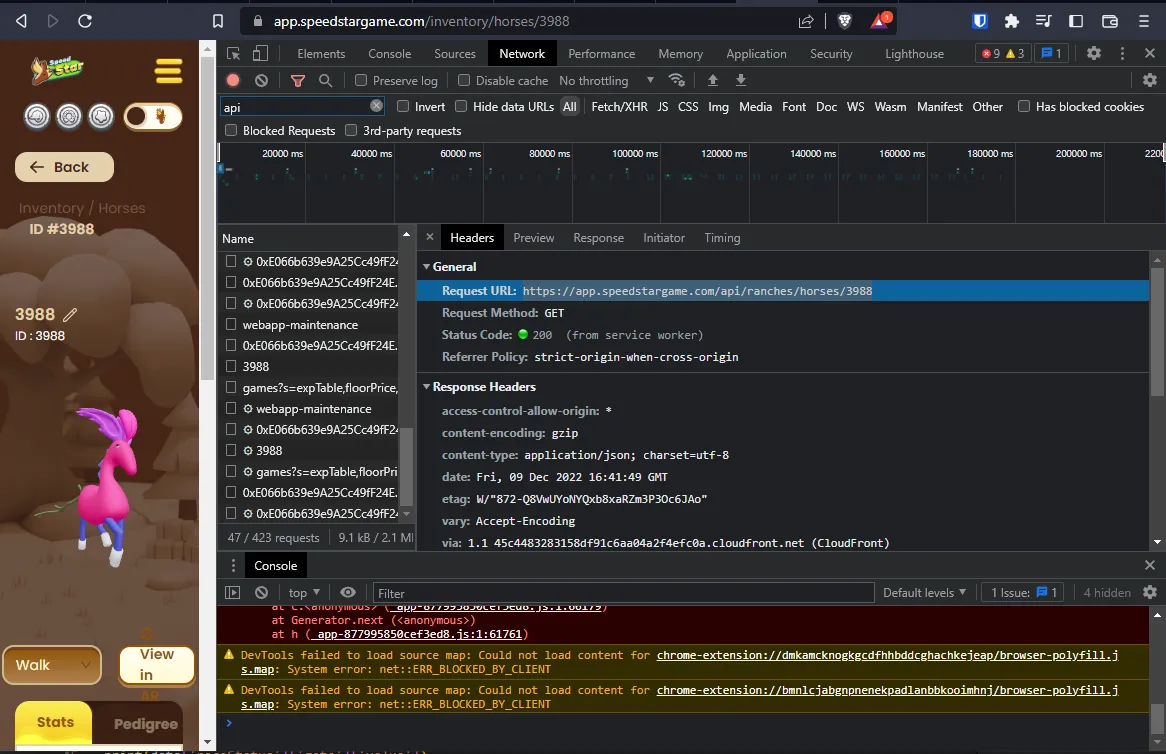This screenshot has width=1166, height=754.
Task: Click the Back button in game
Action: (x=64, y=167)
